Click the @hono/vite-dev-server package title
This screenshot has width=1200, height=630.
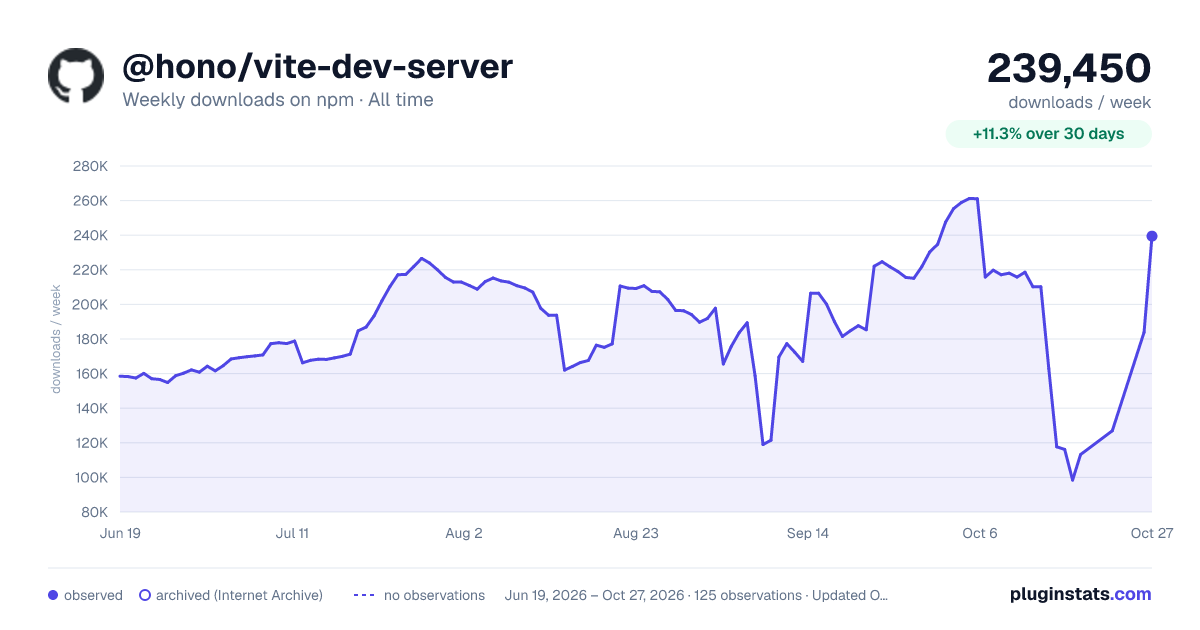[317, 67]
